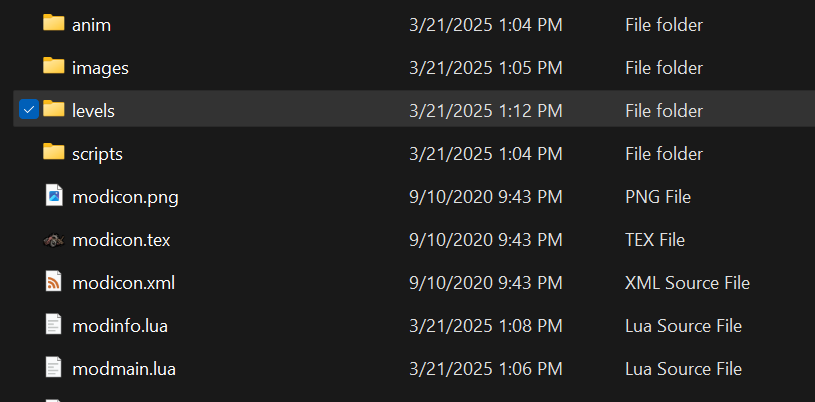
Task: Uncheck the levels folder checkbox
Action: point(28,110)
